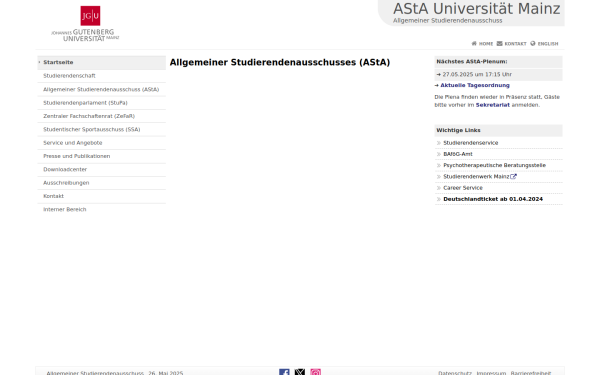Select Startseite in the sidebar menu
The height and width of the screenshot is (375, 600).
101,62
